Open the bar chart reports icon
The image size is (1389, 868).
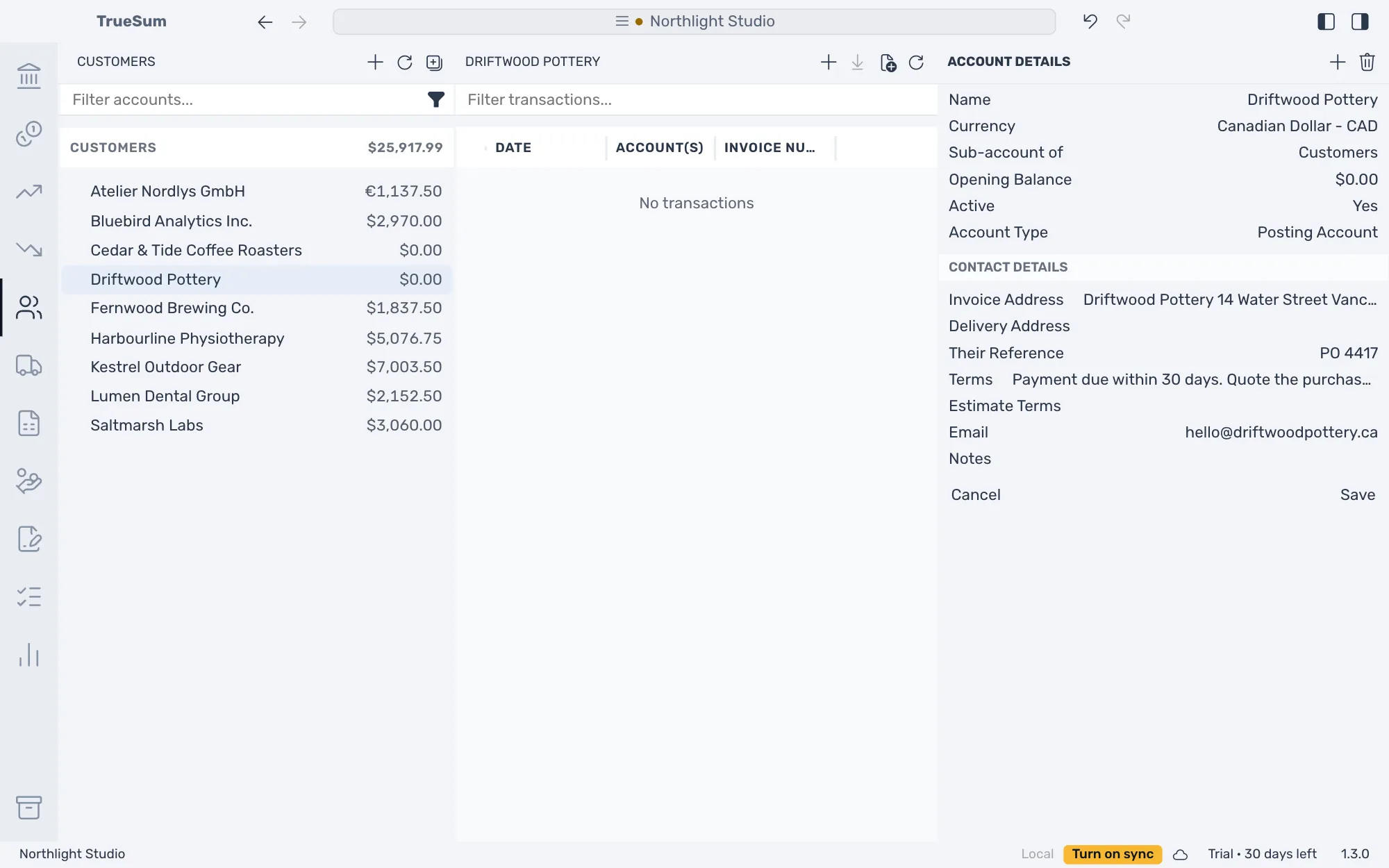click(28, 655)
